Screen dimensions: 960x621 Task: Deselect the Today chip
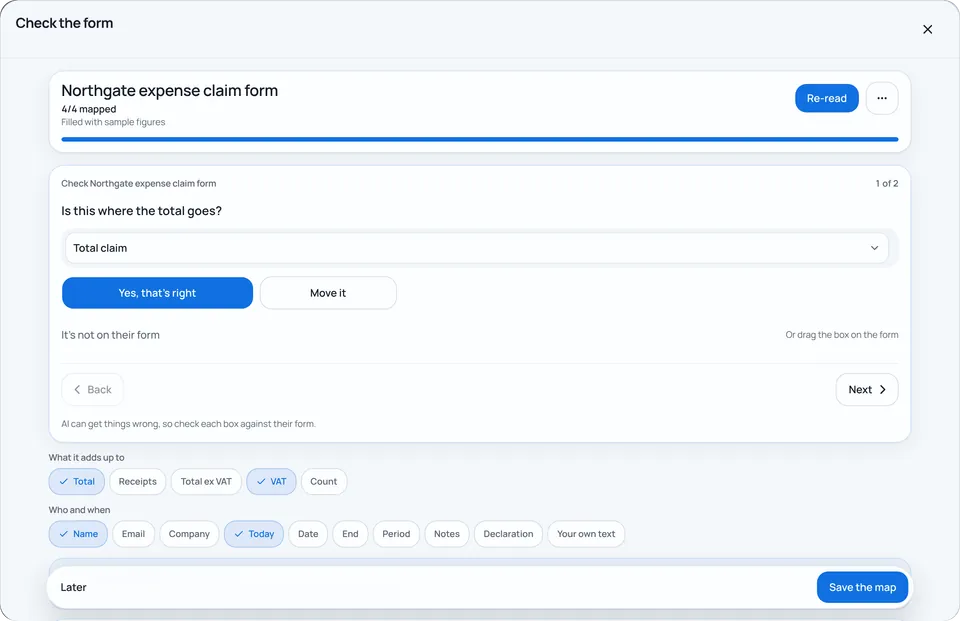pos(254,534)
